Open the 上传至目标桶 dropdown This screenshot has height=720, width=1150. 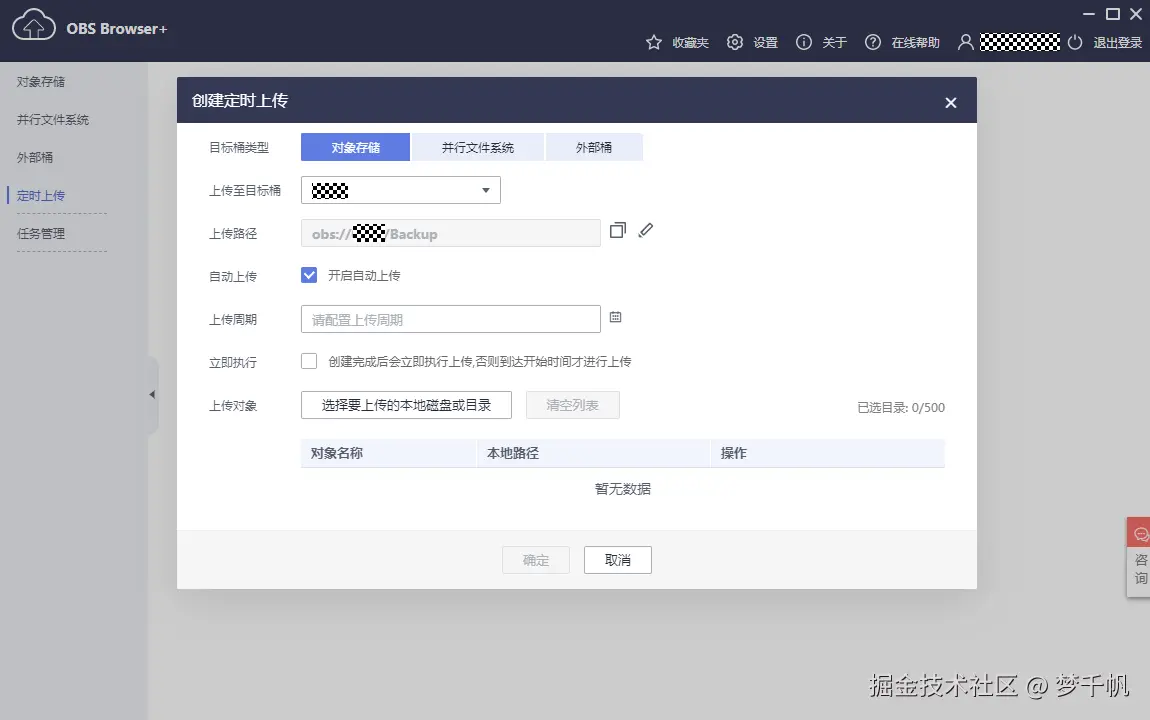400,191
